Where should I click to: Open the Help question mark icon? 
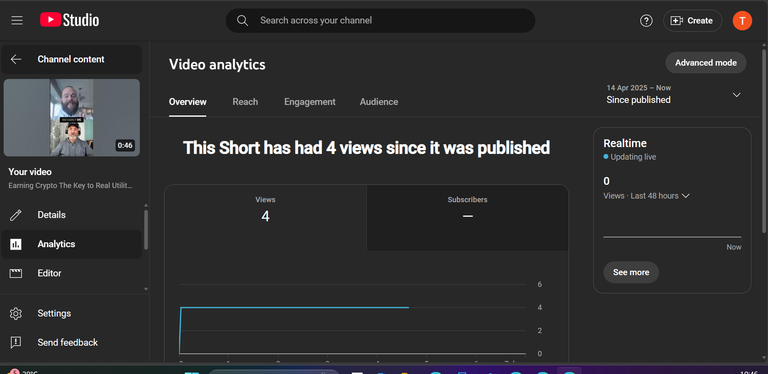pos(646,21)
